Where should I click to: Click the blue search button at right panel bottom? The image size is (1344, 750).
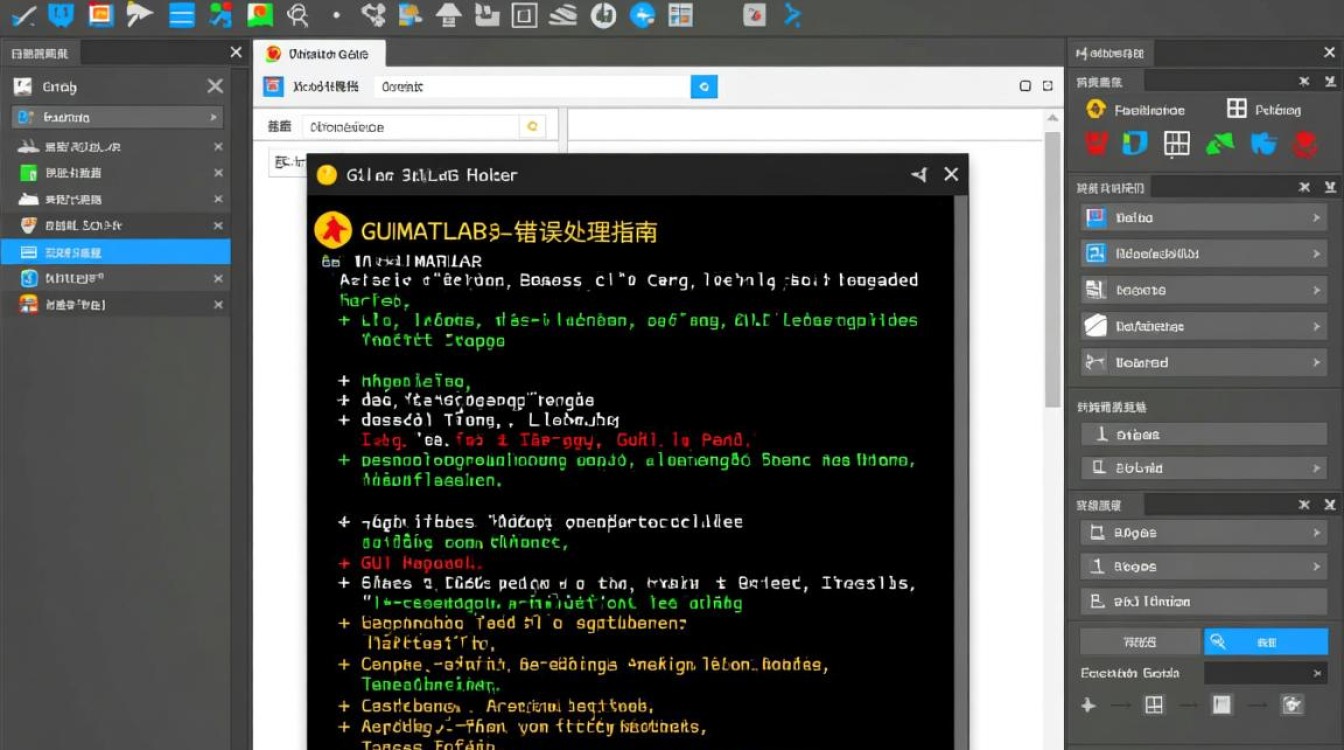click(1266, 641)
